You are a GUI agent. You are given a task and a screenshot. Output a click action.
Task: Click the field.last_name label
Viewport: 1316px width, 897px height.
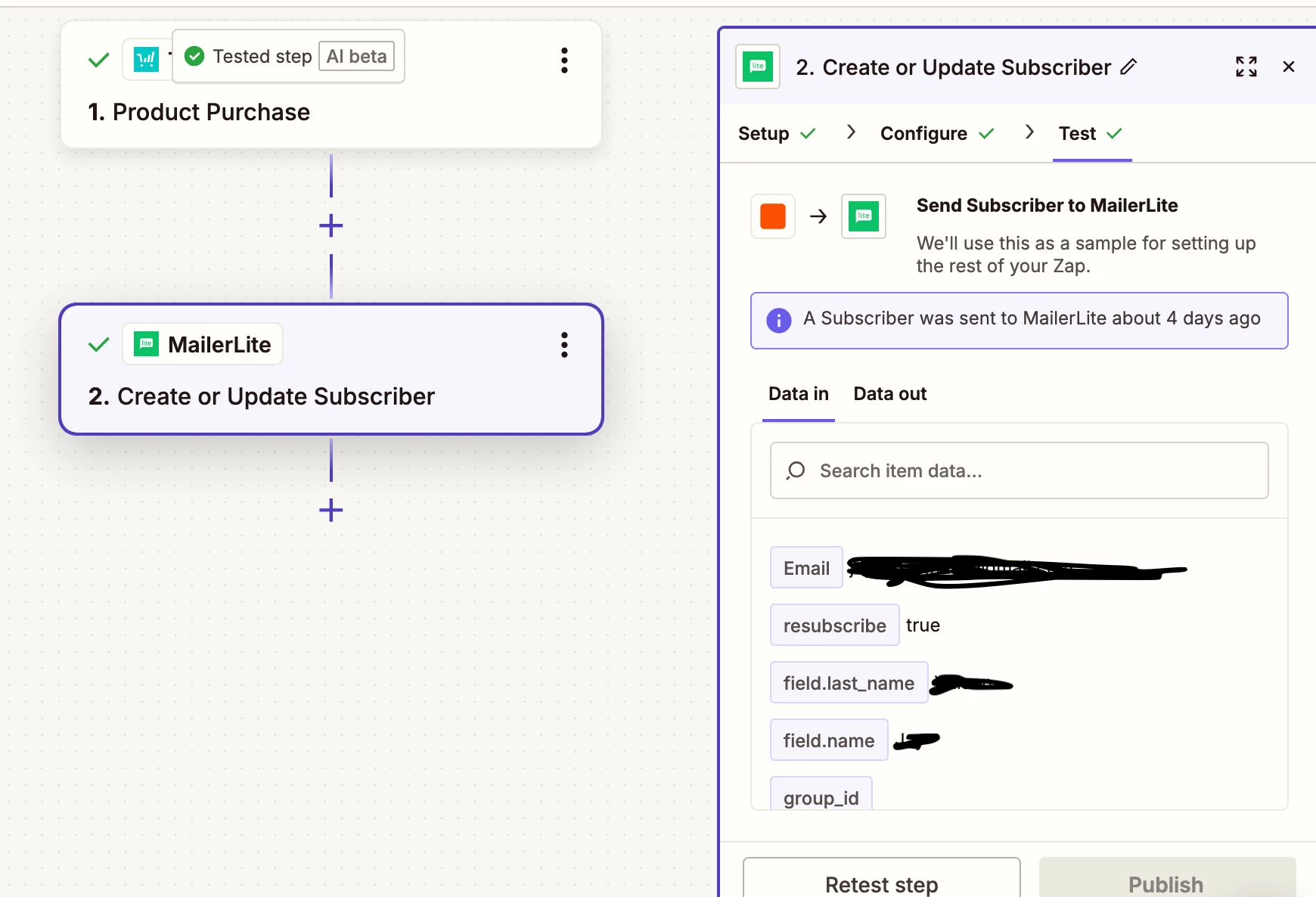[x=849, y=683]
